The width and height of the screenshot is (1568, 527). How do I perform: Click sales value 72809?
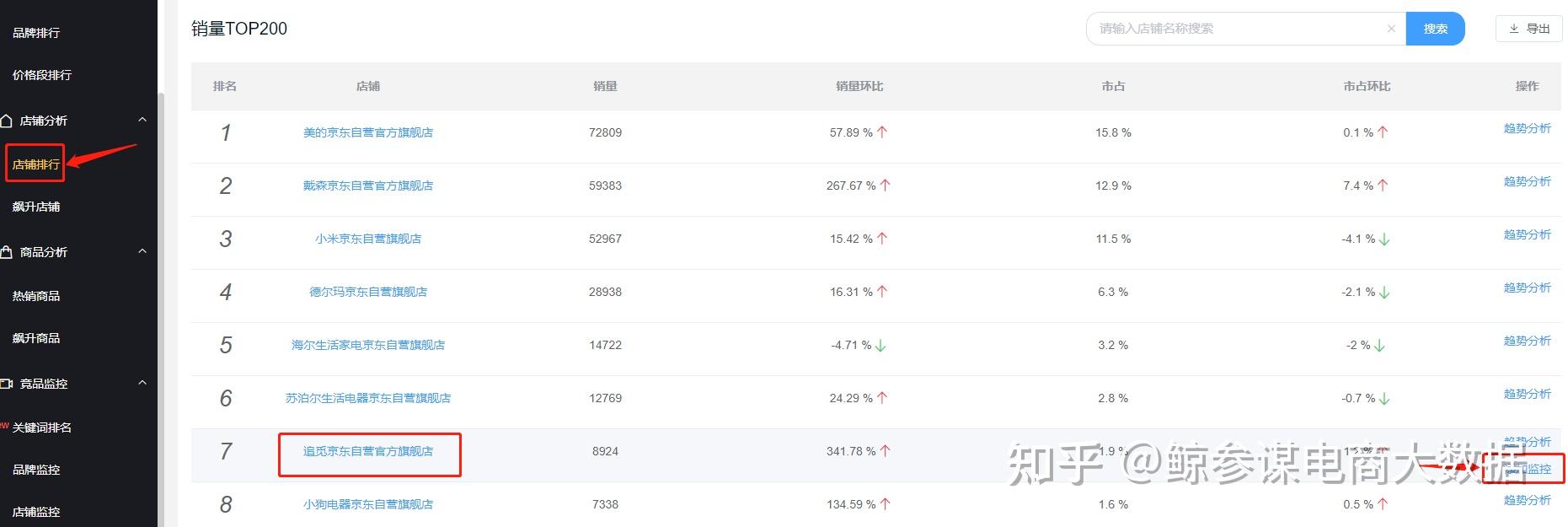(605, 132)
